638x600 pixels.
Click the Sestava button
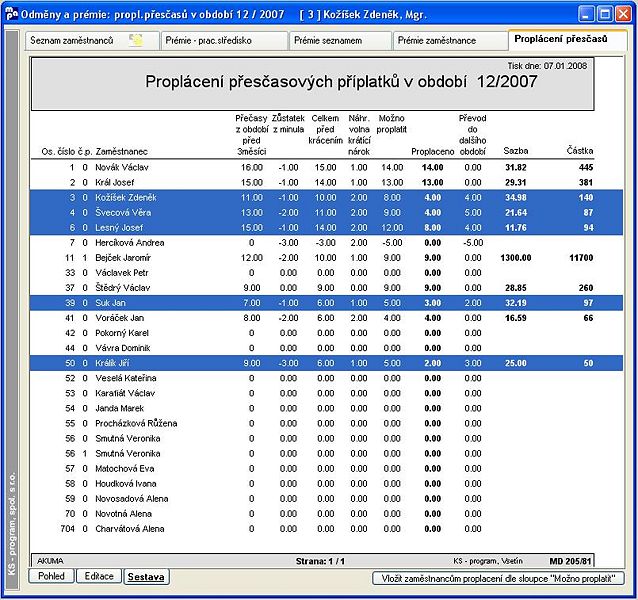point(146,576)
